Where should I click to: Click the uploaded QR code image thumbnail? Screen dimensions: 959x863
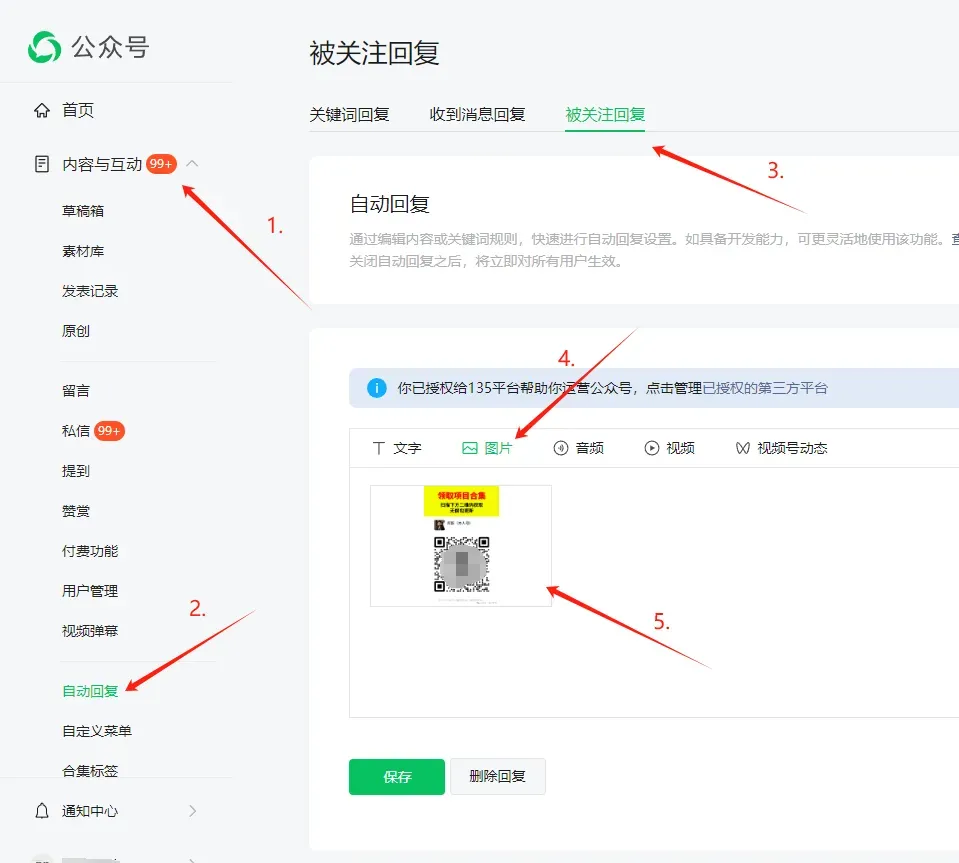[461, 546]
